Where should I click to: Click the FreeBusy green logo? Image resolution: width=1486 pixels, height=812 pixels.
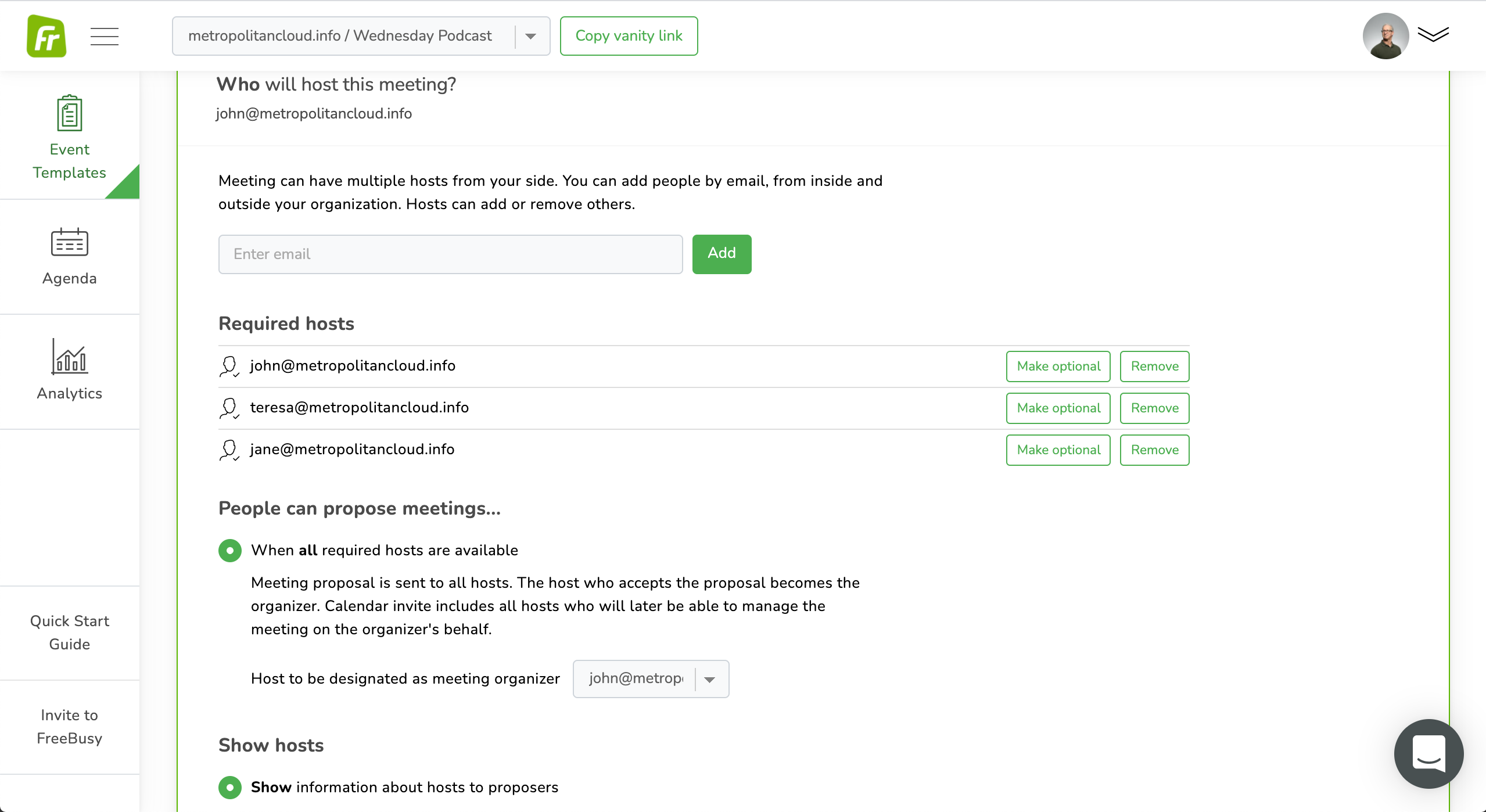point(46,36)
